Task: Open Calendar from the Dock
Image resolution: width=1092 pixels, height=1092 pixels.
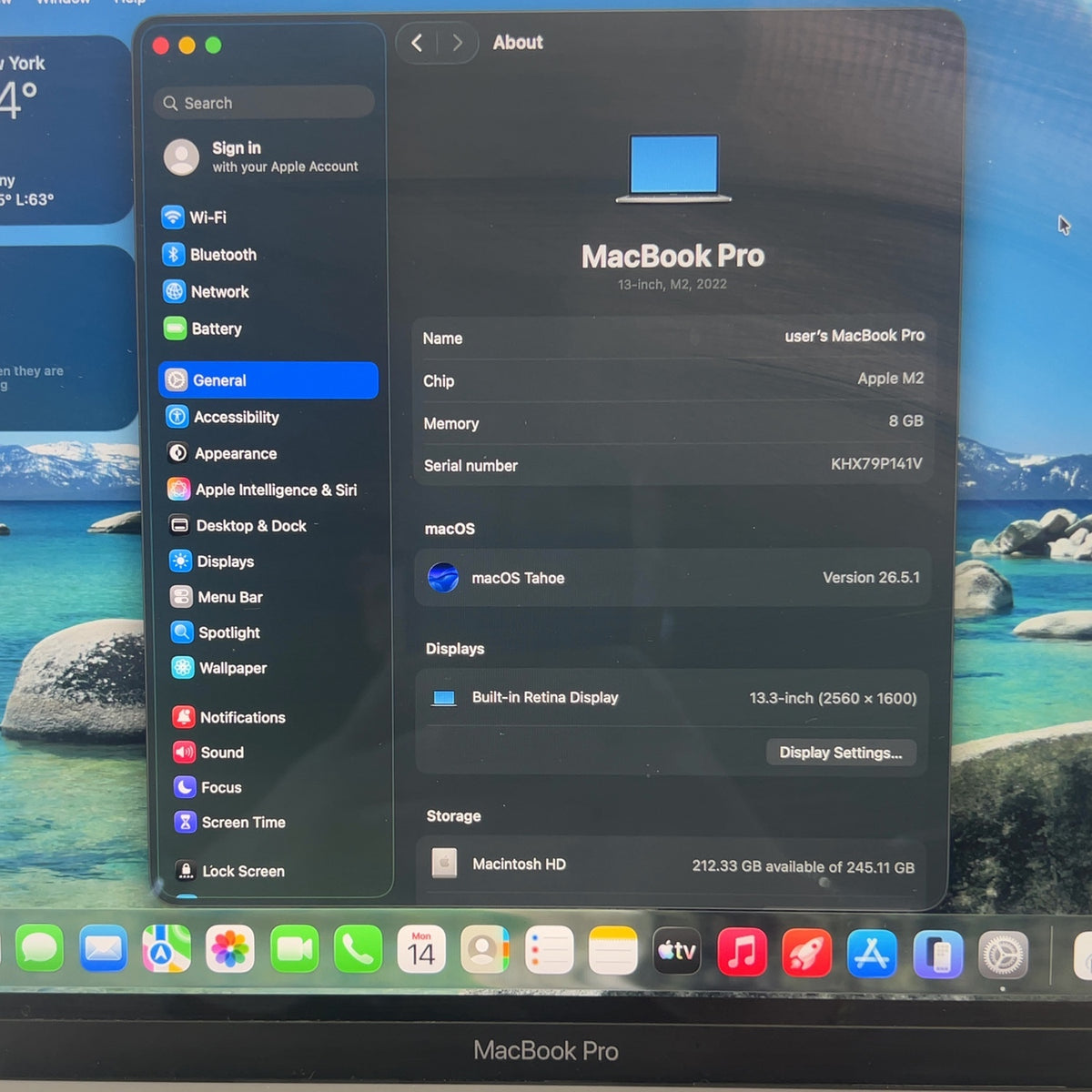Action: point(421,950)
